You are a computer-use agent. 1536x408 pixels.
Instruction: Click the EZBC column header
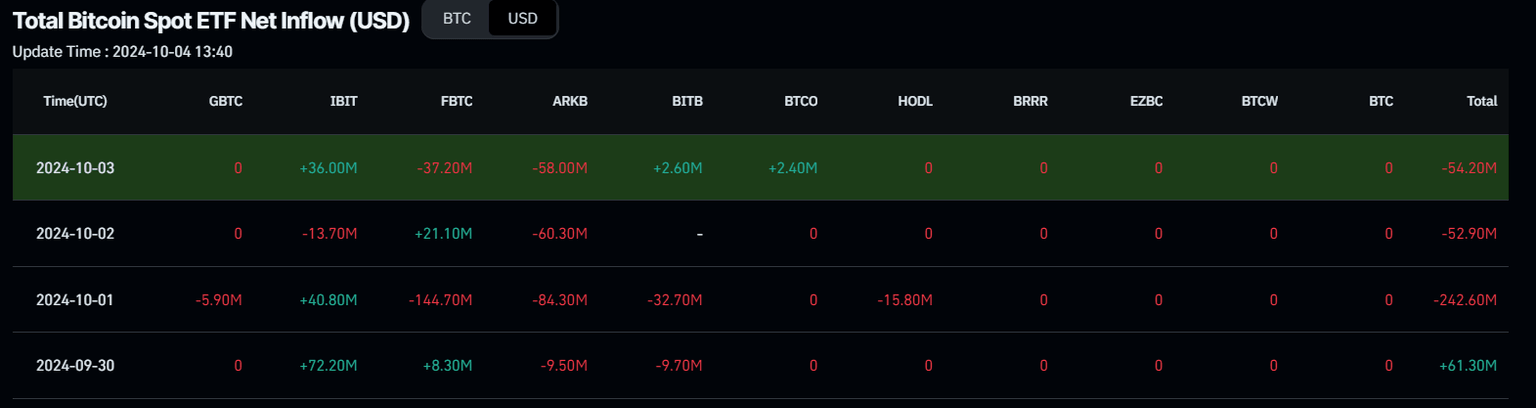pos(1145,101)
